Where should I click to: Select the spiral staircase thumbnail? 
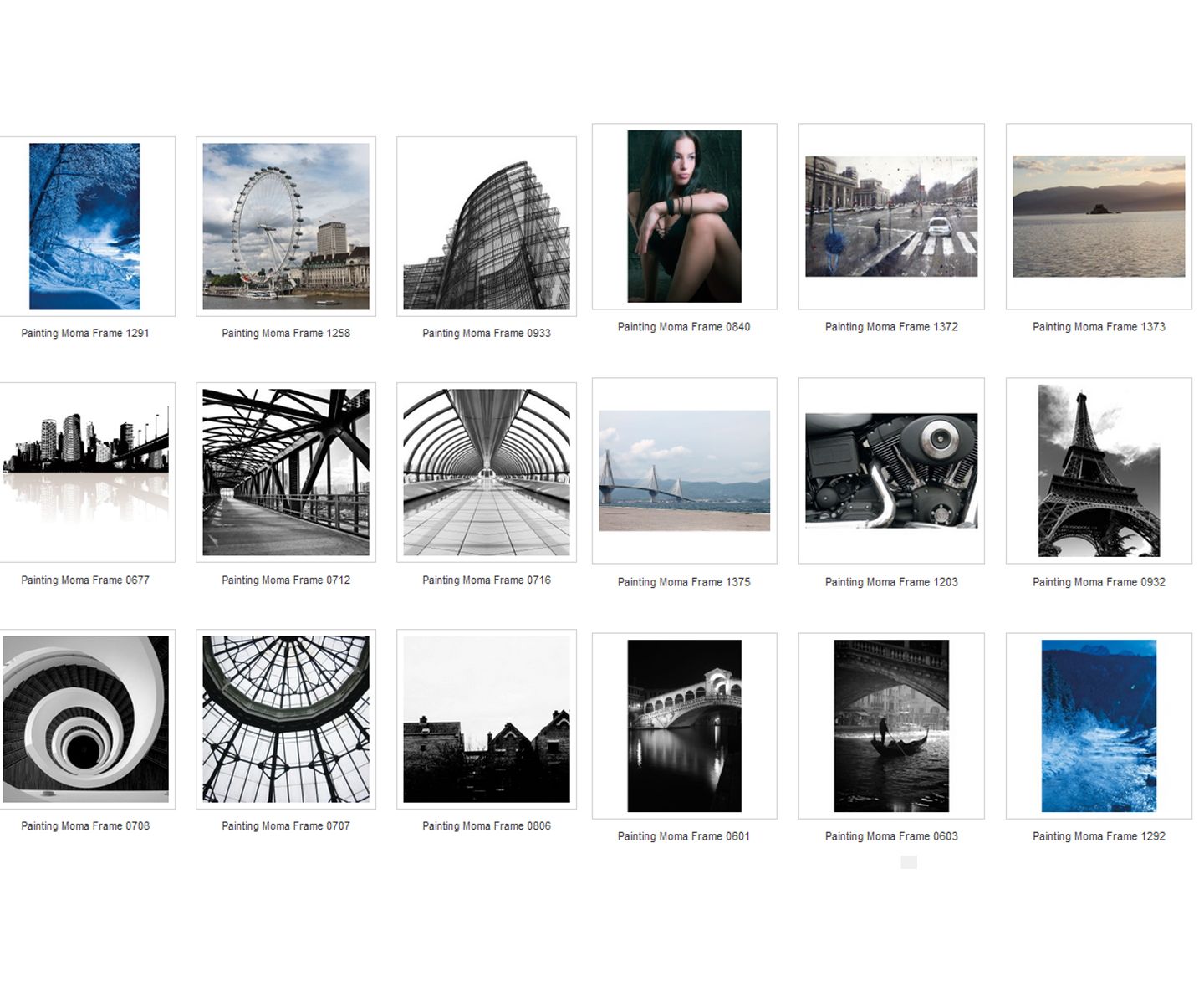pos(85,719)
